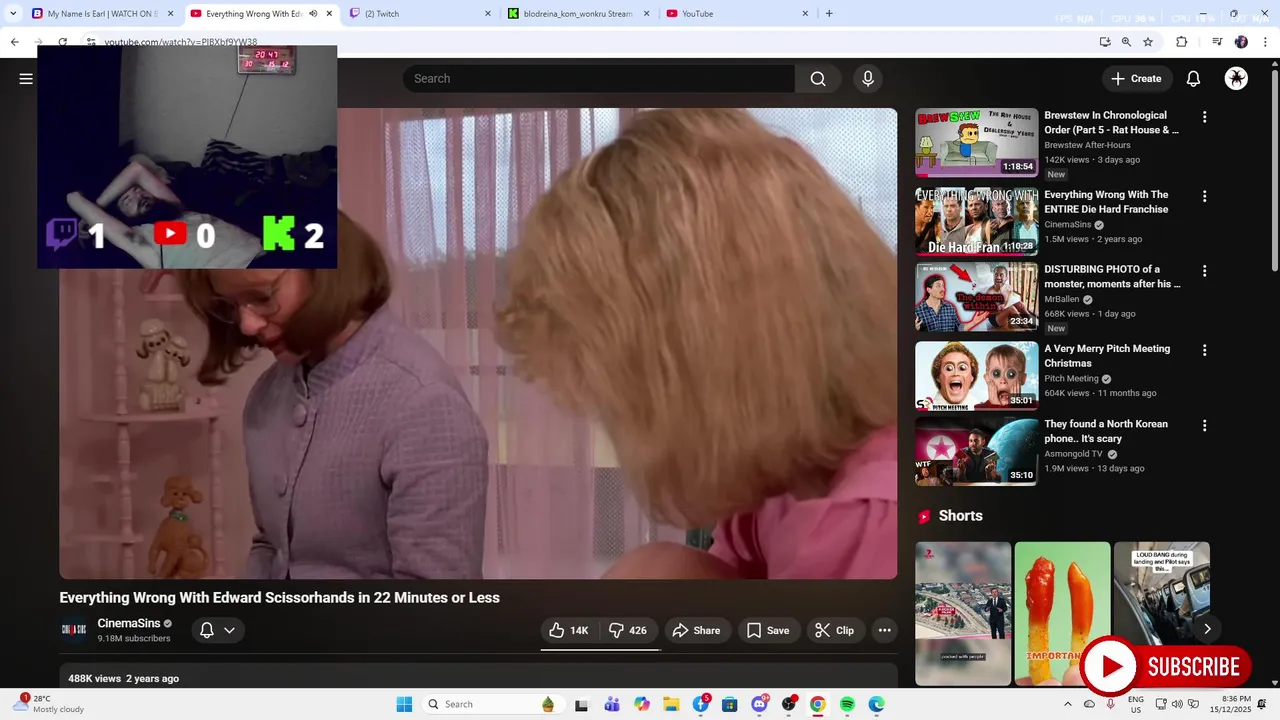Image resolution: width=1280 pixels, height=720 pixels.
Task: Click the search magnifier button
Action: click(818, 79)
